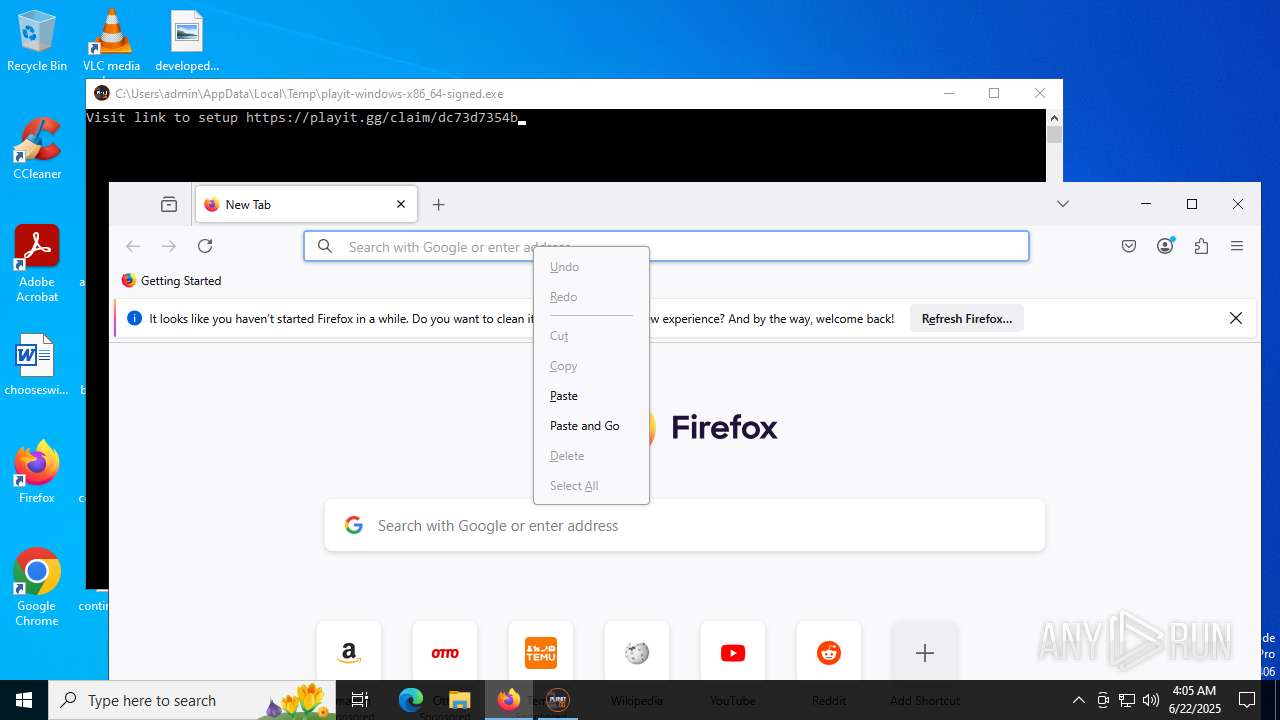The image size is (1280, 720).
Task: Open the Getting Started bookmark
Action: [x=171, y=281]
